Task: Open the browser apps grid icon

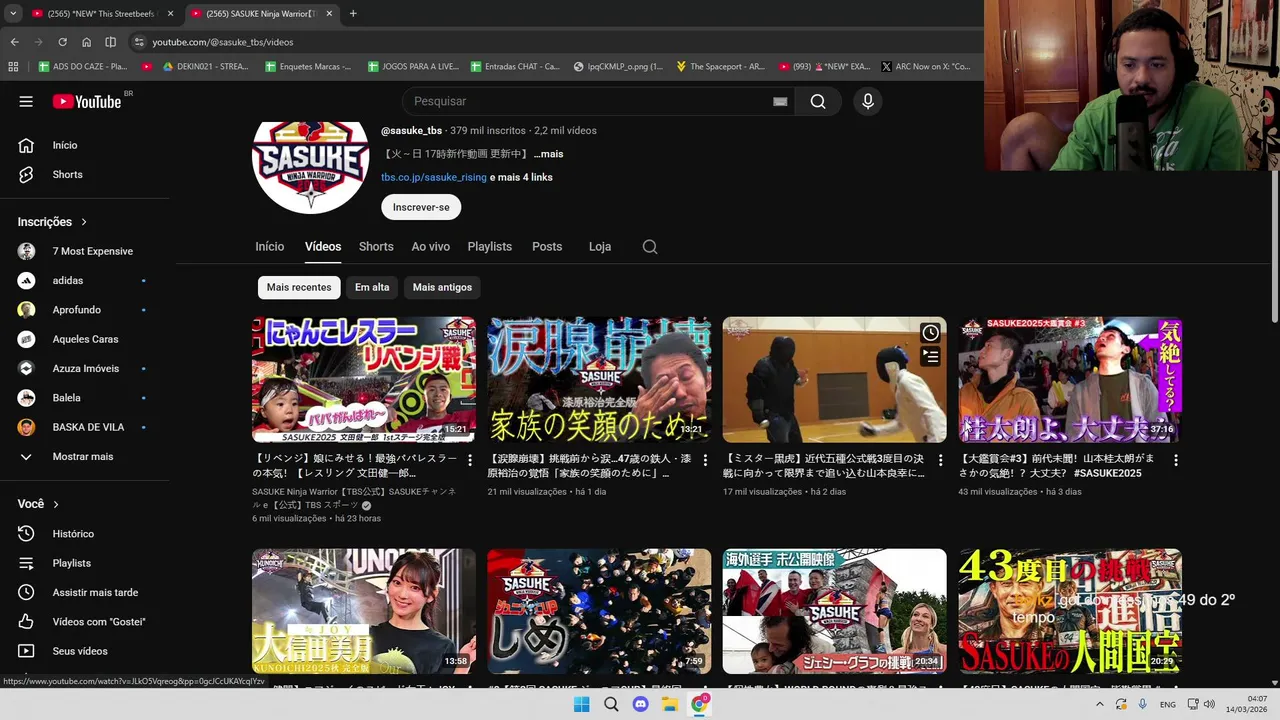Action: tap(13, 67)
